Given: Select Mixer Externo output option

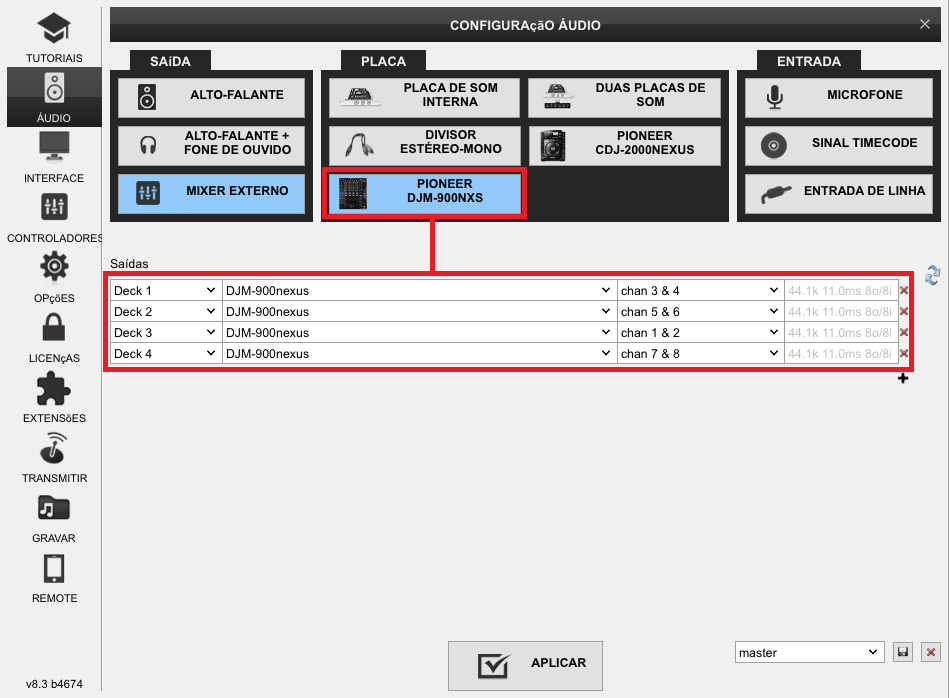Looking at the screenshot, I should coord(211,193).
